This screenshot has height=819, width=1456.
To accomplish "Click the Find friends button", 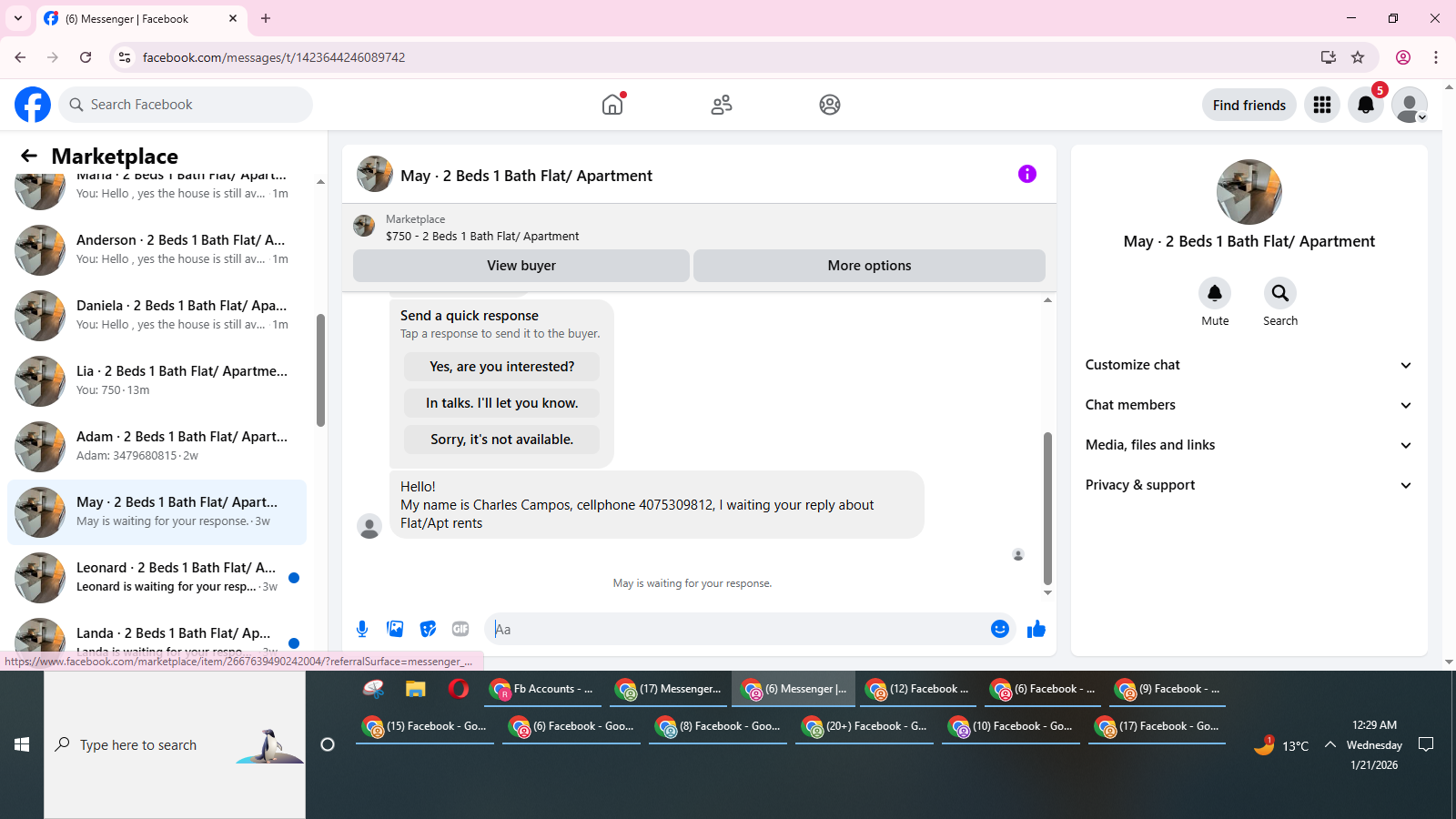I will (x=1249, y=105).
